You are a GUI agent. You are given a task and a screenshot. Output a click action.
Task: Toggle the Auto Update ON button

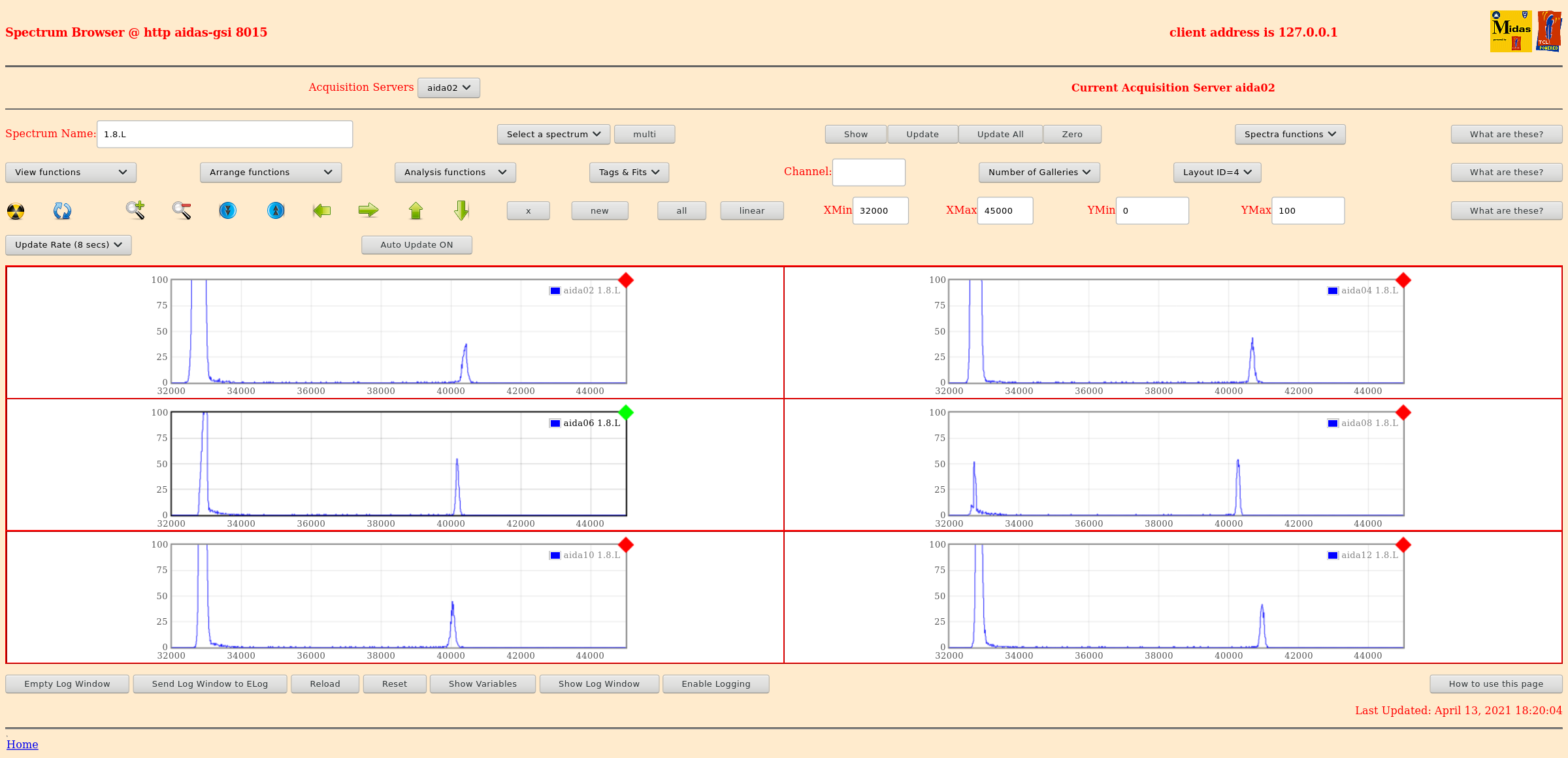(416, 245)
